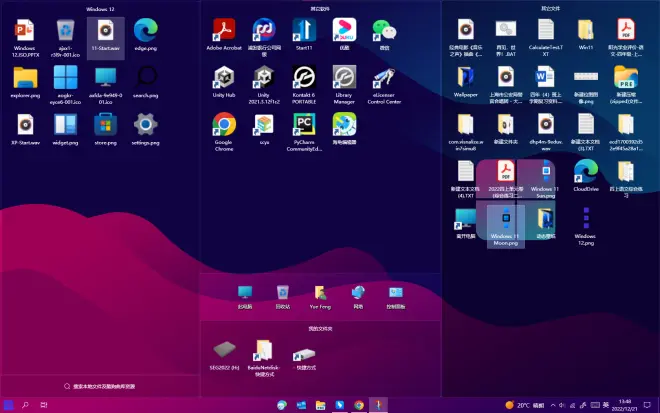Launch Unity 2021.3.12f1c2 editor shortcut
The image size is (660, 413).
264,85
